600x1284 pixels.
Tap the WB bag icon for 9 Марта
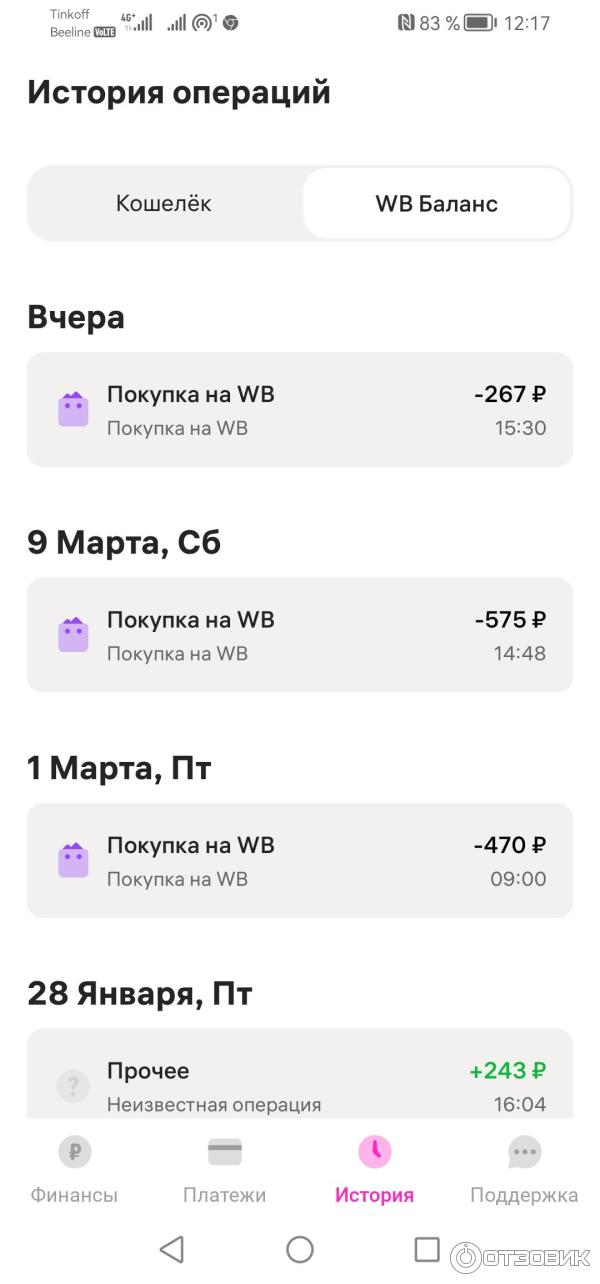(73, 635)
